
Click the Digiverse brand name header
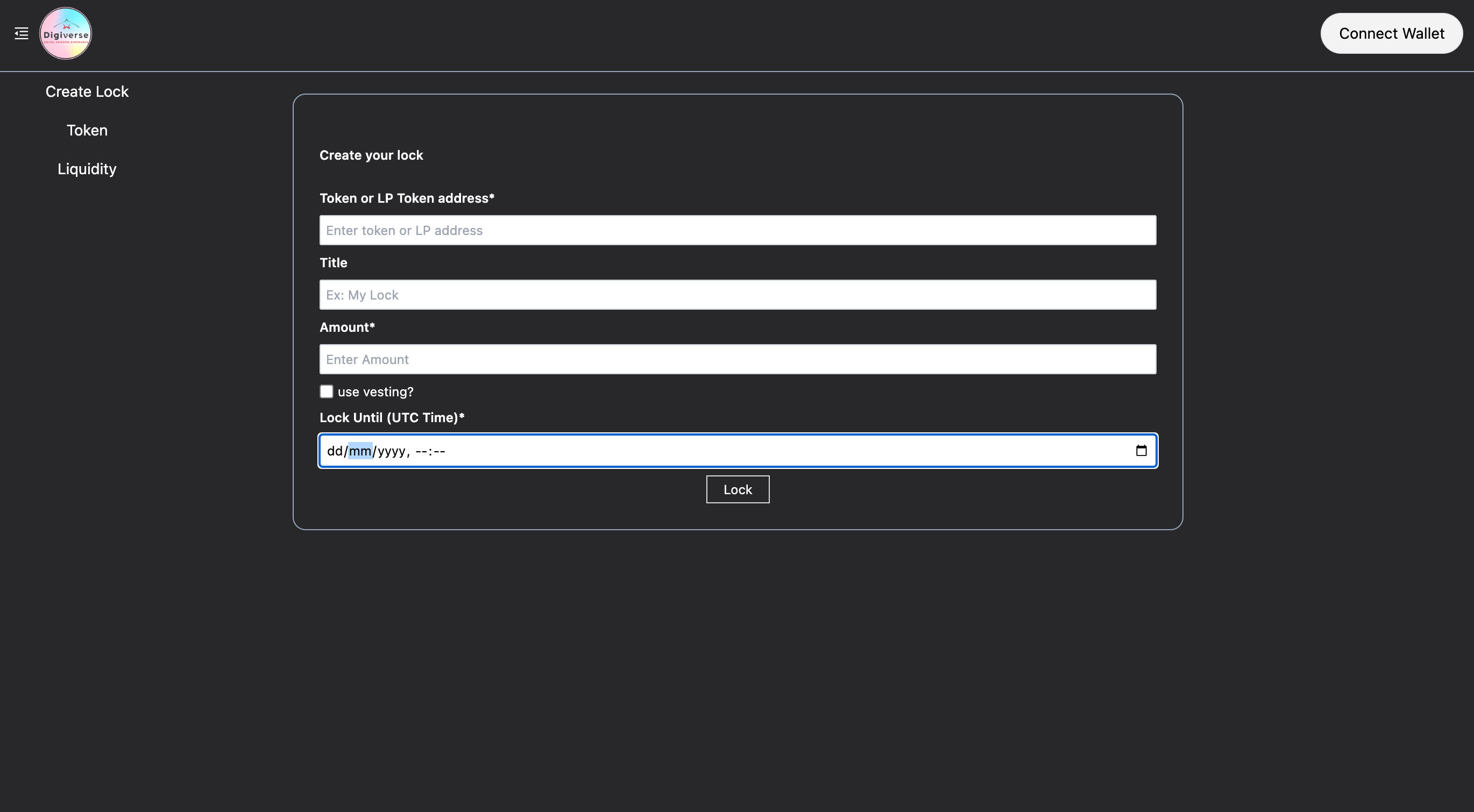[65, 32]
